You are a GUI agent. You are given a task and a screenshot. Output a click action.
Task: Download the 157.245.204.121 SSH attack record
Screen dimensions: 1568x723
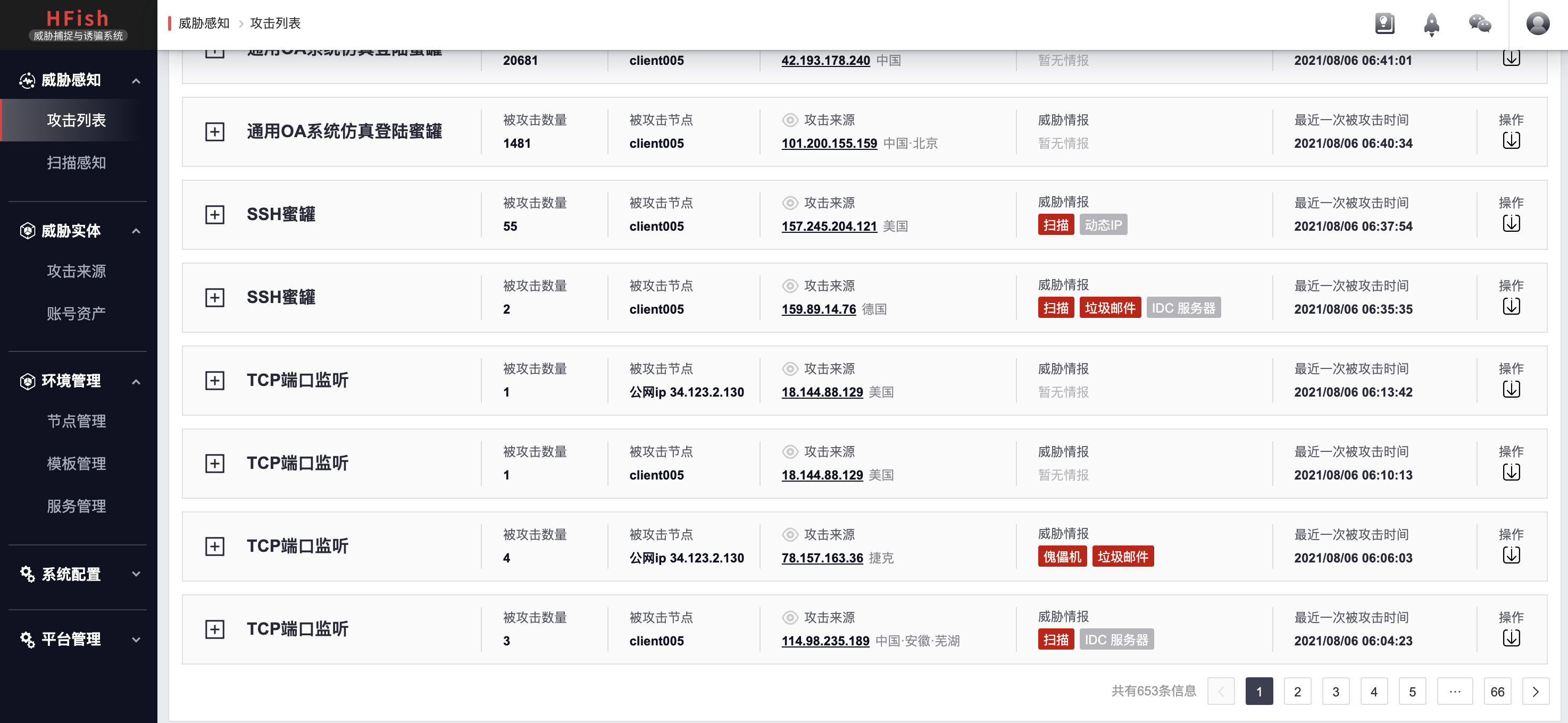point(1511,224)
